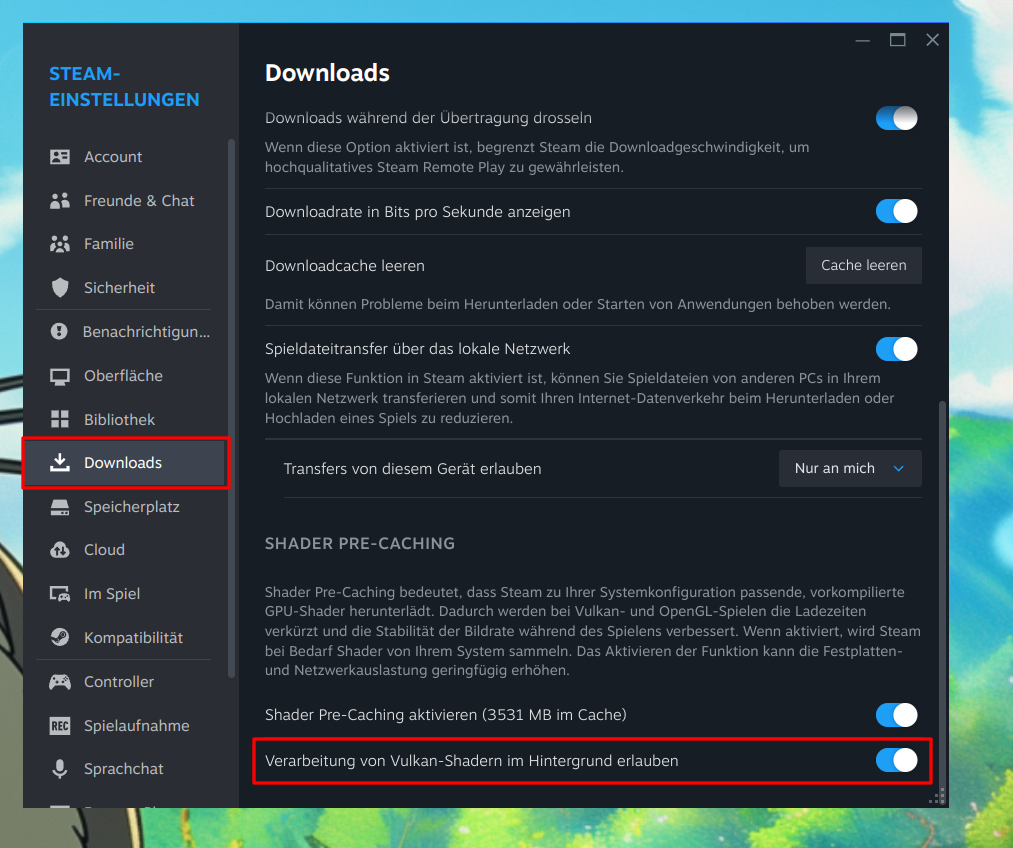This screenshot has width=1013, height=848.
Task: Minimize the Steam settings window
Action: point(862,40)
